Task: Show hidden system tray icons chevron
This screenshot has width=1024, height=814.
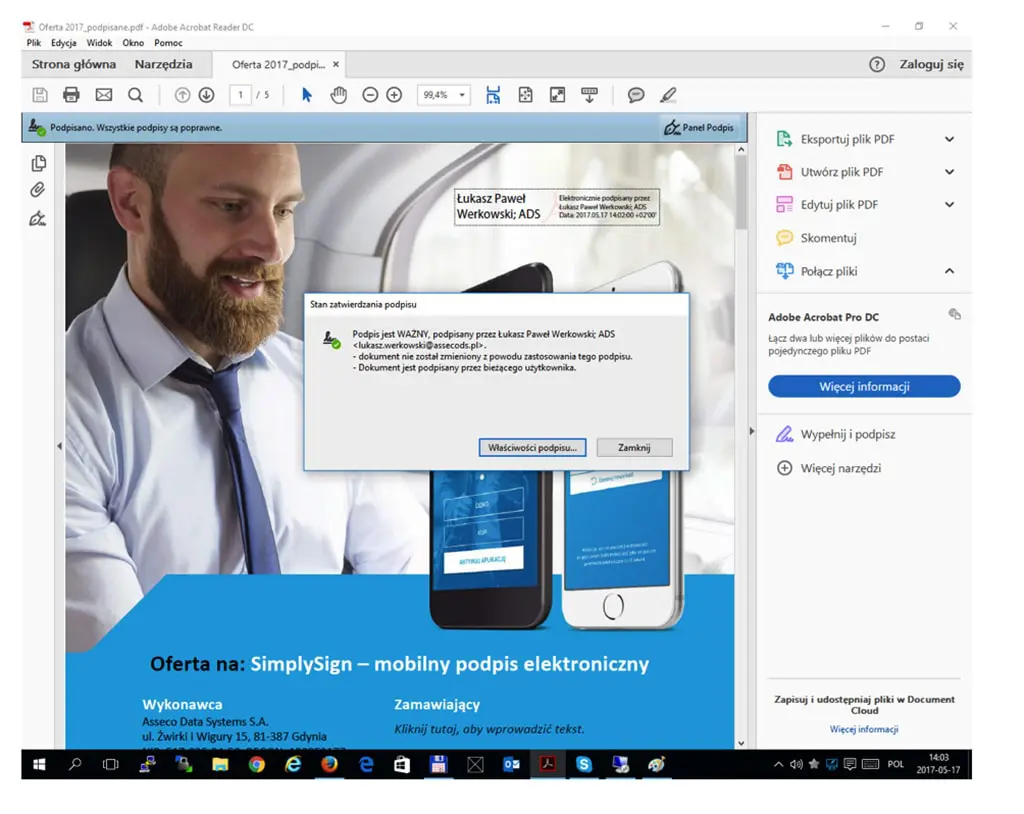Action: point(778,764)
